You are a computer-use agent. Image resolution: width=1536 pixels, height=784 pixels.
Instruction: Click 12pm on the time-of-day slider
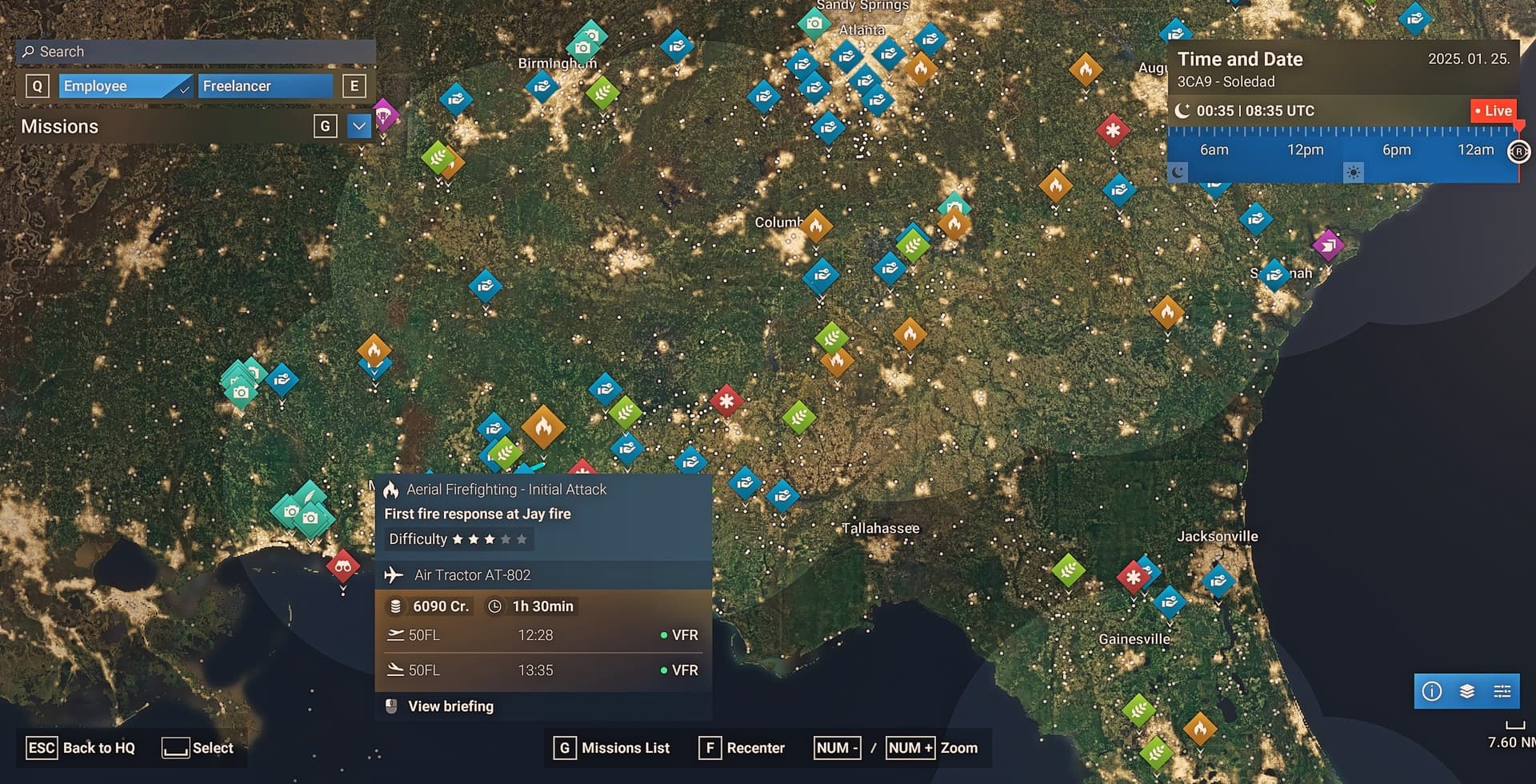click(x=1305, y=150)
